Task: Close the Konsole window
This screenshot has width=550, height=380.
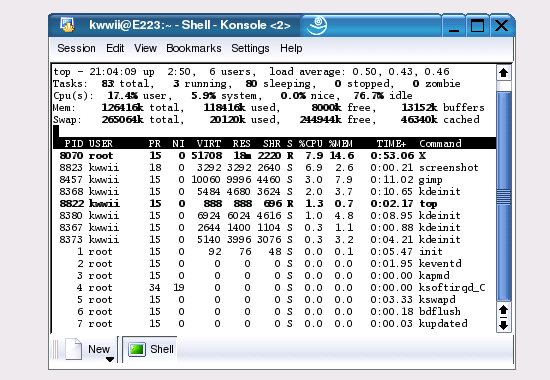Action: point(501,26)
